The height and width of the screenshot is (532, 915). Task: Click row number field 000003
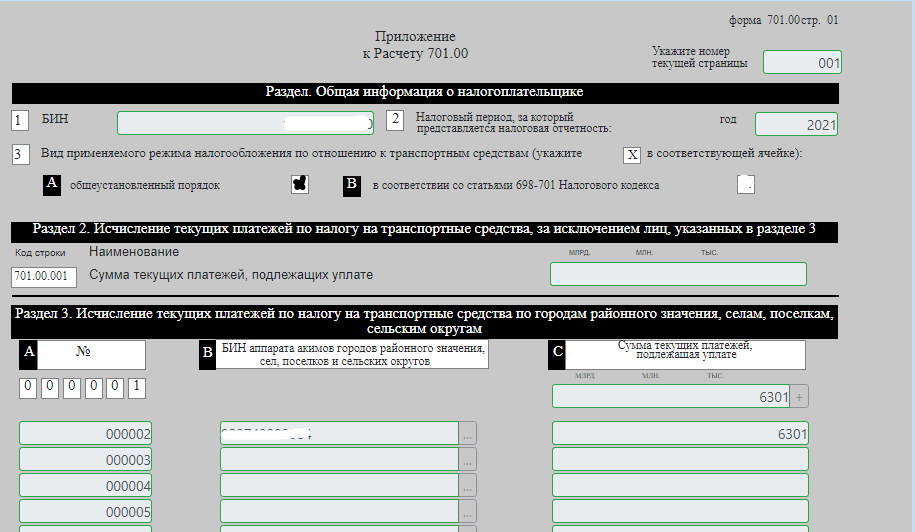pos(86,460)
